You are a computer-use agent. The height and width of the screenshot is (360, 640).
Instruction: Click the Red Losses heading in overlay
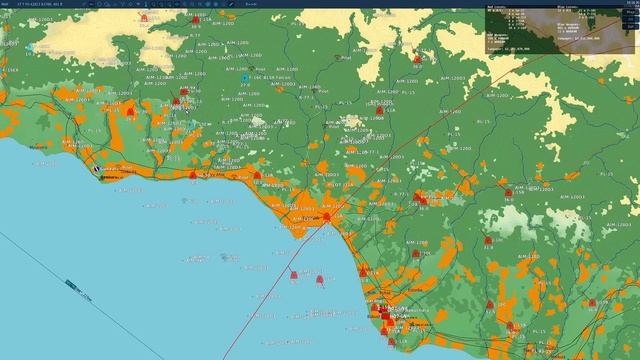pyautogui.click(x=497, y=7)
